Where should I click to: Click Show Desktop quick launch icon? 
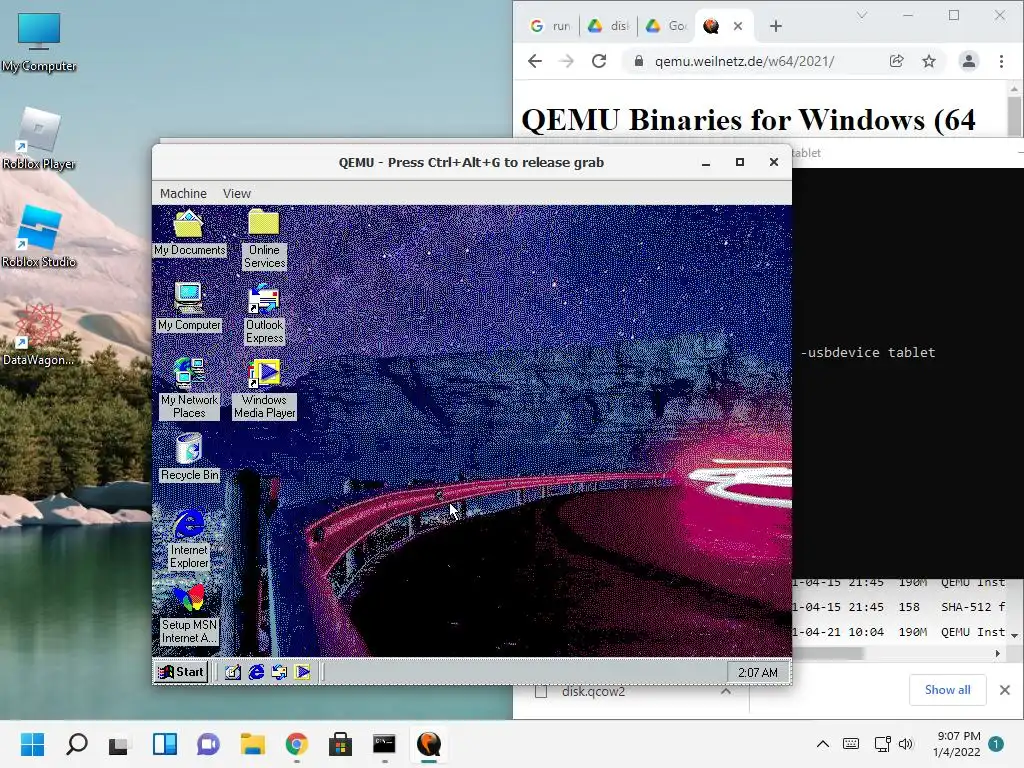pos(232,672)
